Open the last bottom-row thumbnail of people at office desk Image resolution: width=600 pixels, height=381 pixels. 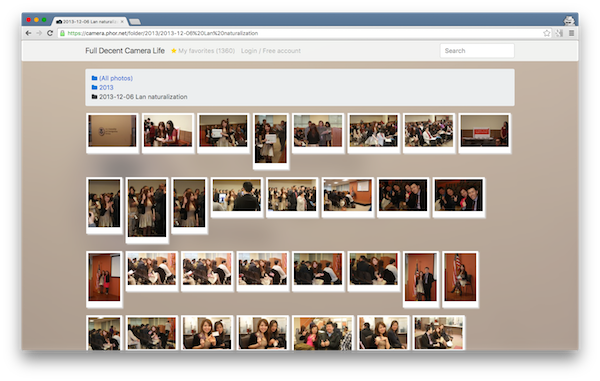(x=439, y=332)
